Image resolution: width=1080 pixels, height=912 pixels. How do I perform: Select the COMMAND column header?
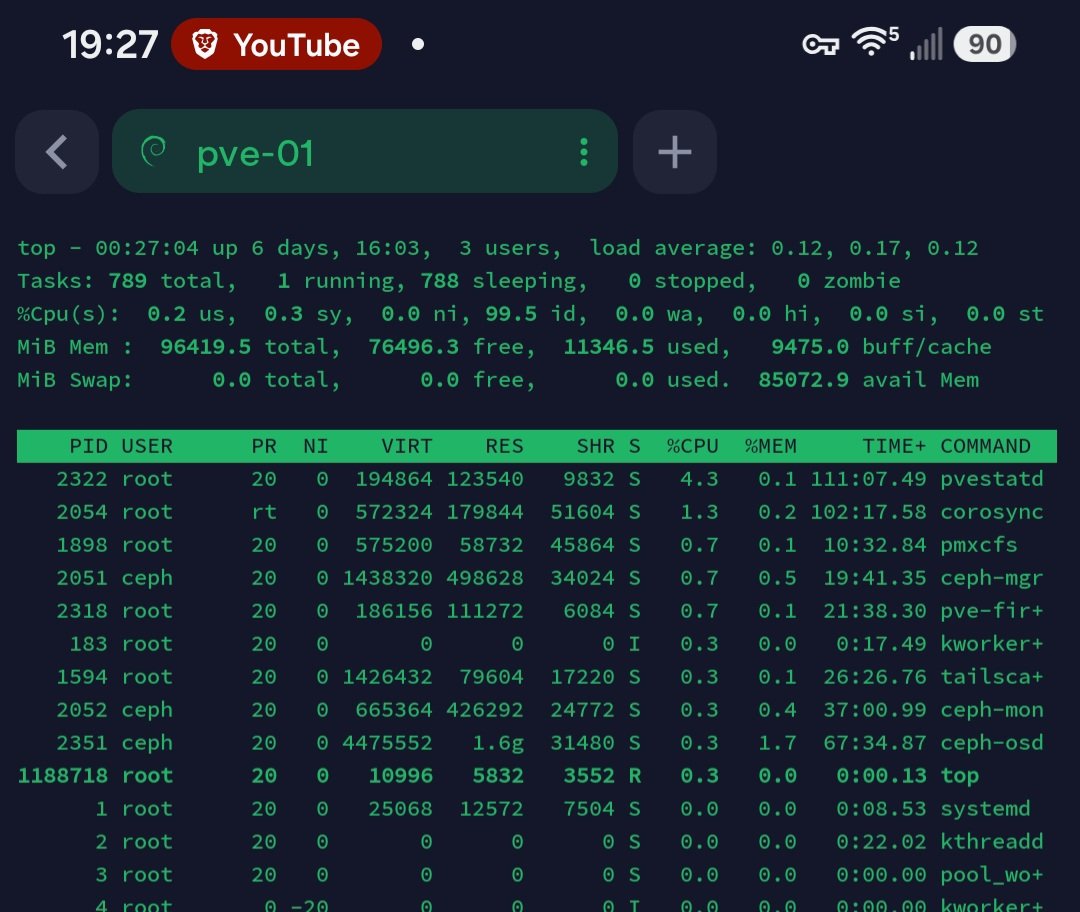click(x=985, y=446)
